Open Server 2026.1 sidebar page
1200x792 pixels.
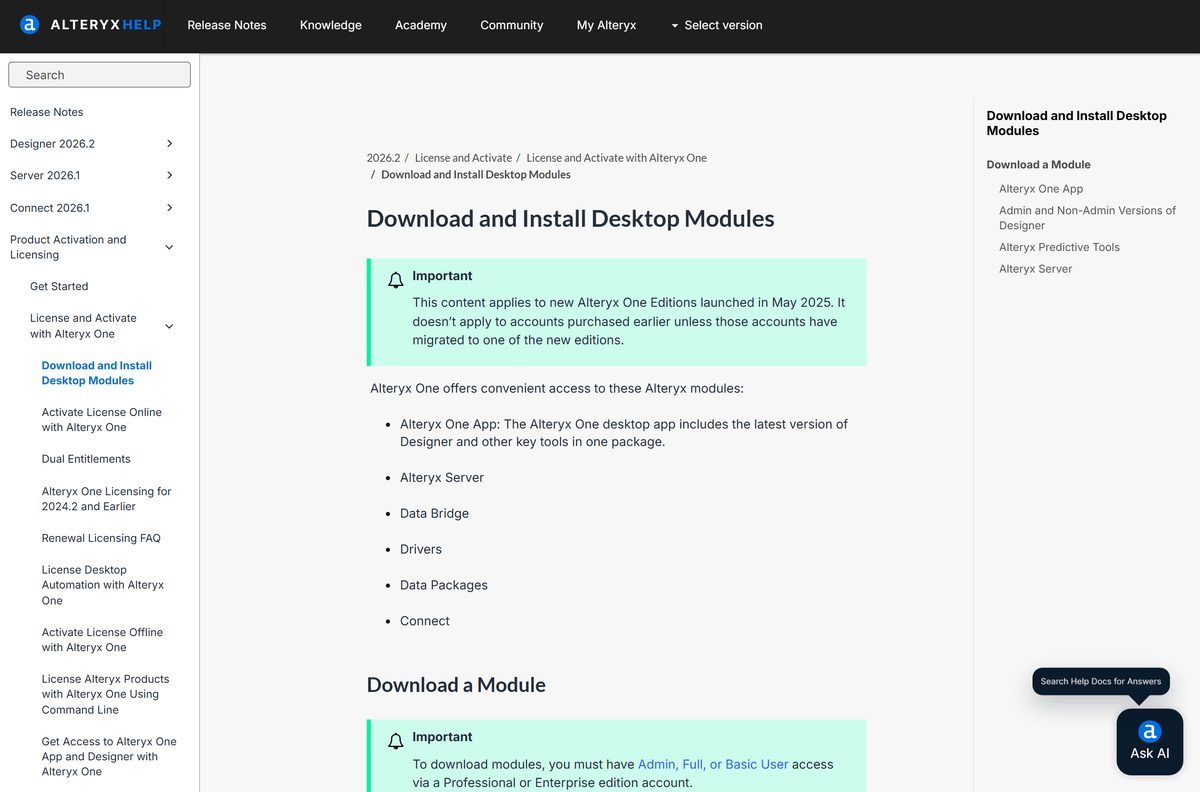[x=44, y=176]
